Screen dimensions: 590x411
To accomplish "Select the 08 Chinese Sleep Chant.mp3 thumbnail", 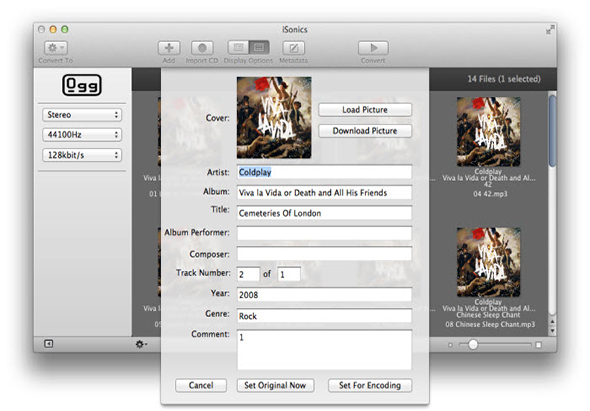I will 489,262.
